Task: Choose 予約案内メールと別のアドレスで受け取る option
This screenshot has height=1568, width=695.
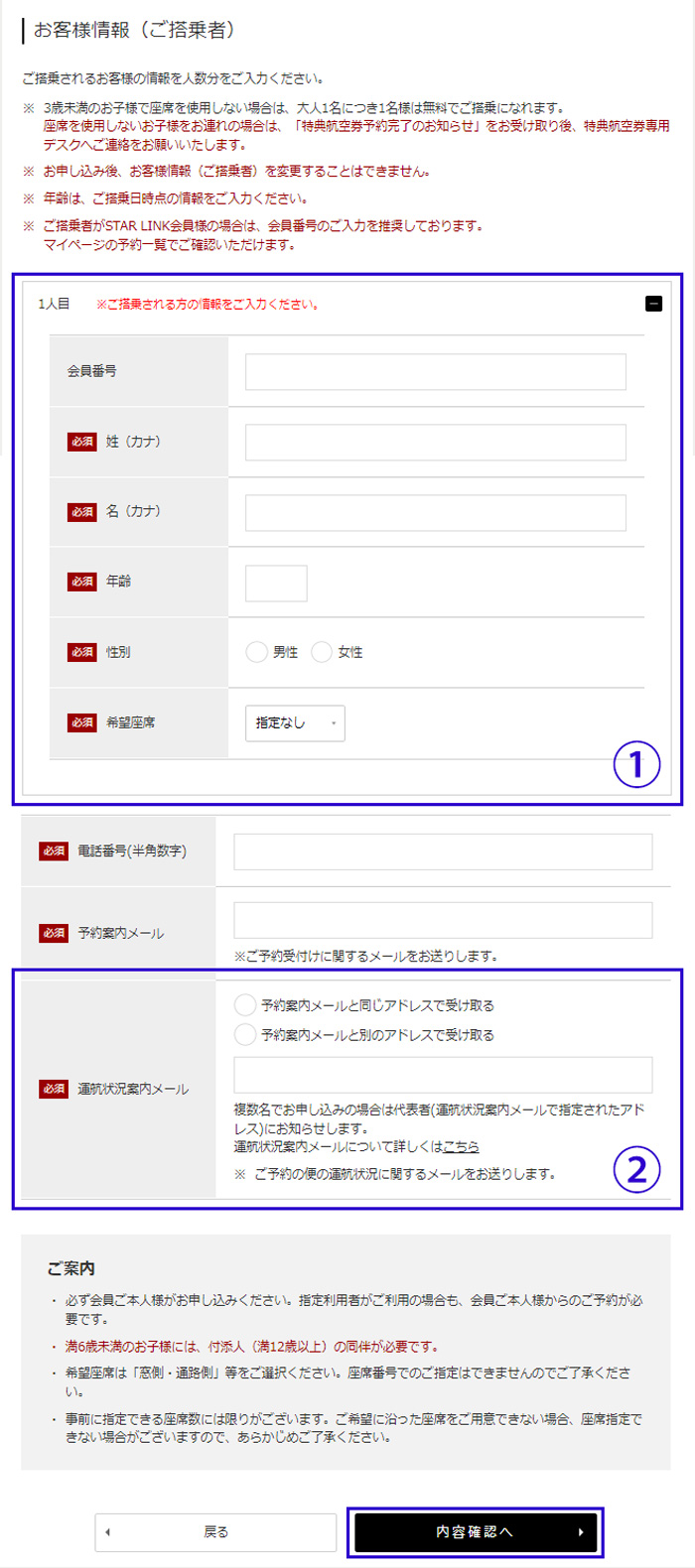Action: click(244, 1035)
